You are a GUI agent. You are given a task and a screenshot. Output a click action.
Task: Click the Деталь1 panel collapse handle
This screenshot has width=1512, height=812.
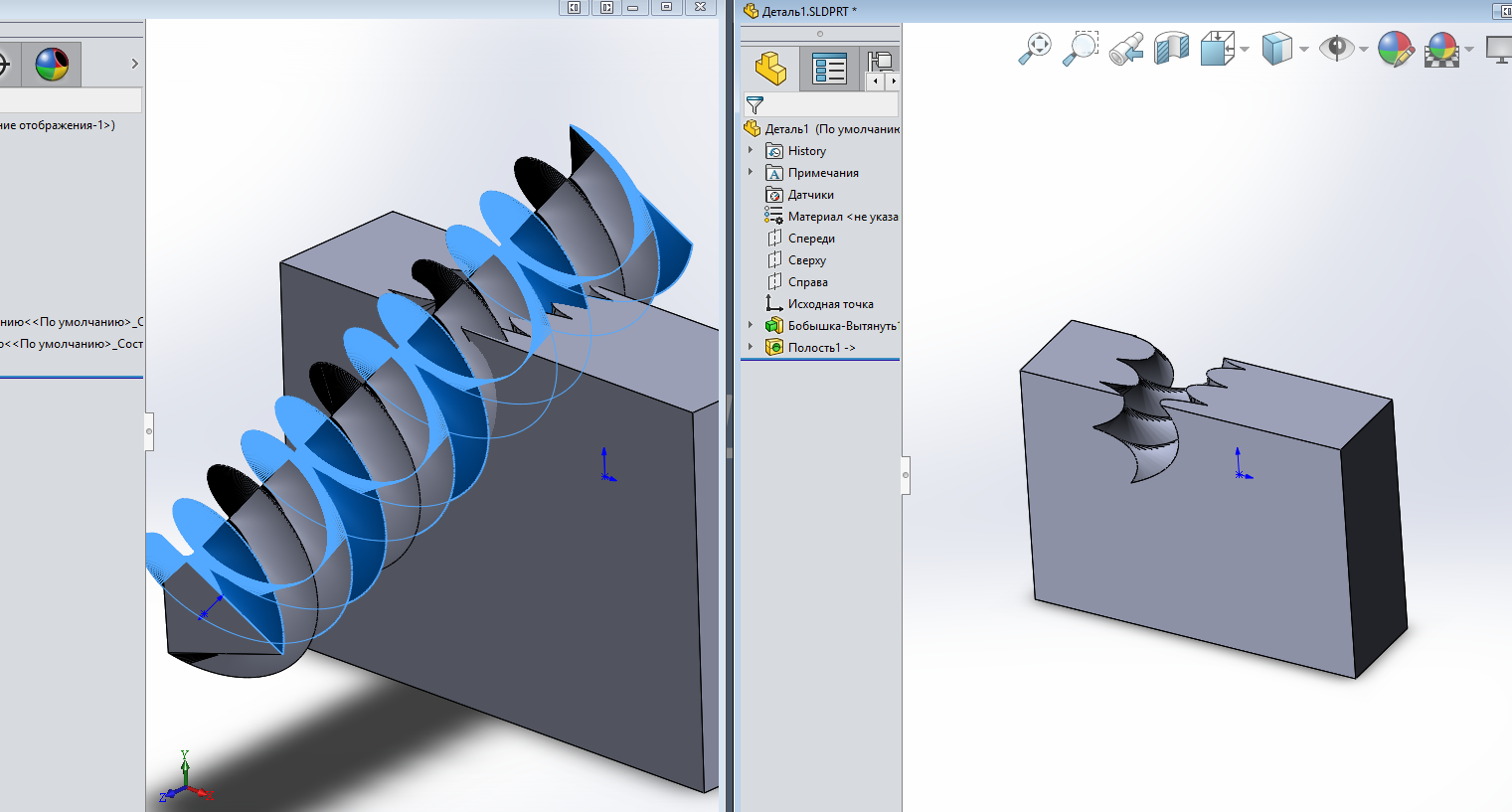[906, 475]
